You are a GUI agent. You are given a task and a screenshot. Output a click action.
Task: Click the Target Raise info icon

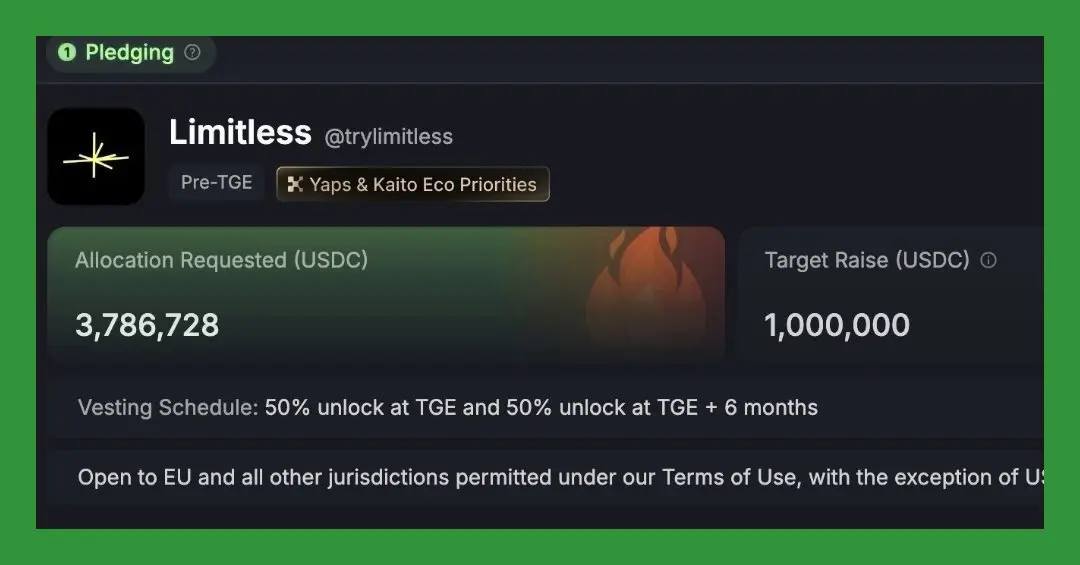click(988, 260)
